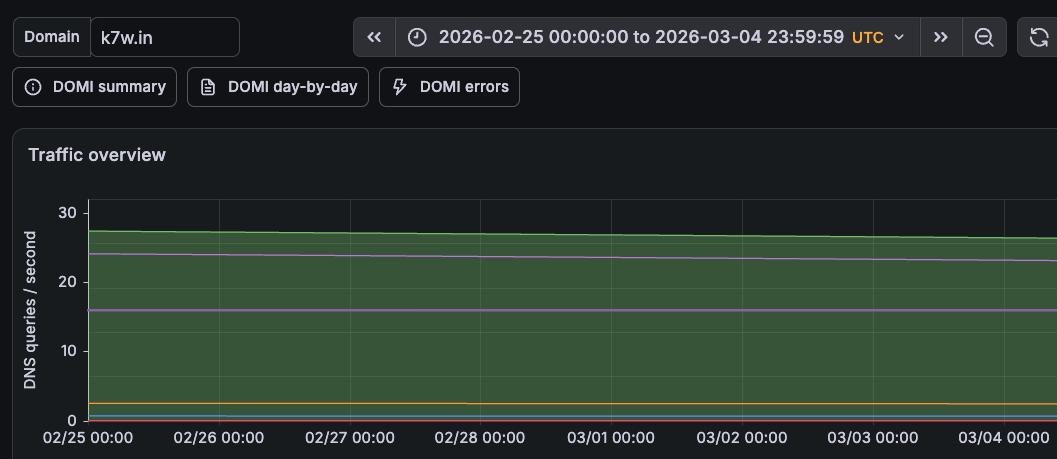Click the clock icon in time picker
The image size is (1057, 459).
[417, 37]
